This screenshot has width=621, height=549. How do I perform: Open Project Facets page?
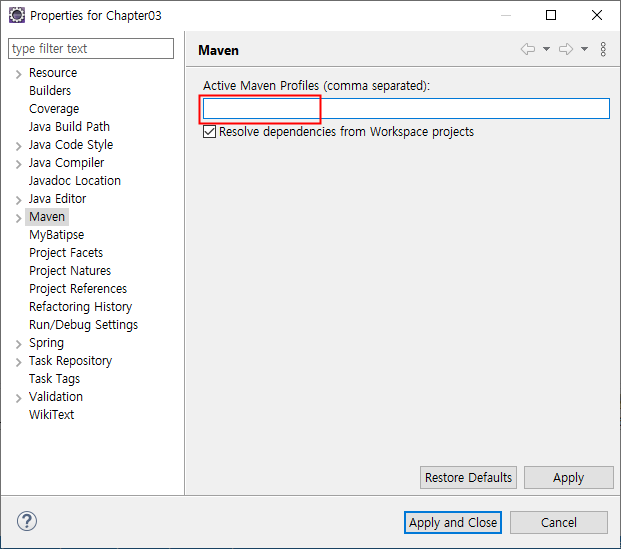(x=66, y=253)
